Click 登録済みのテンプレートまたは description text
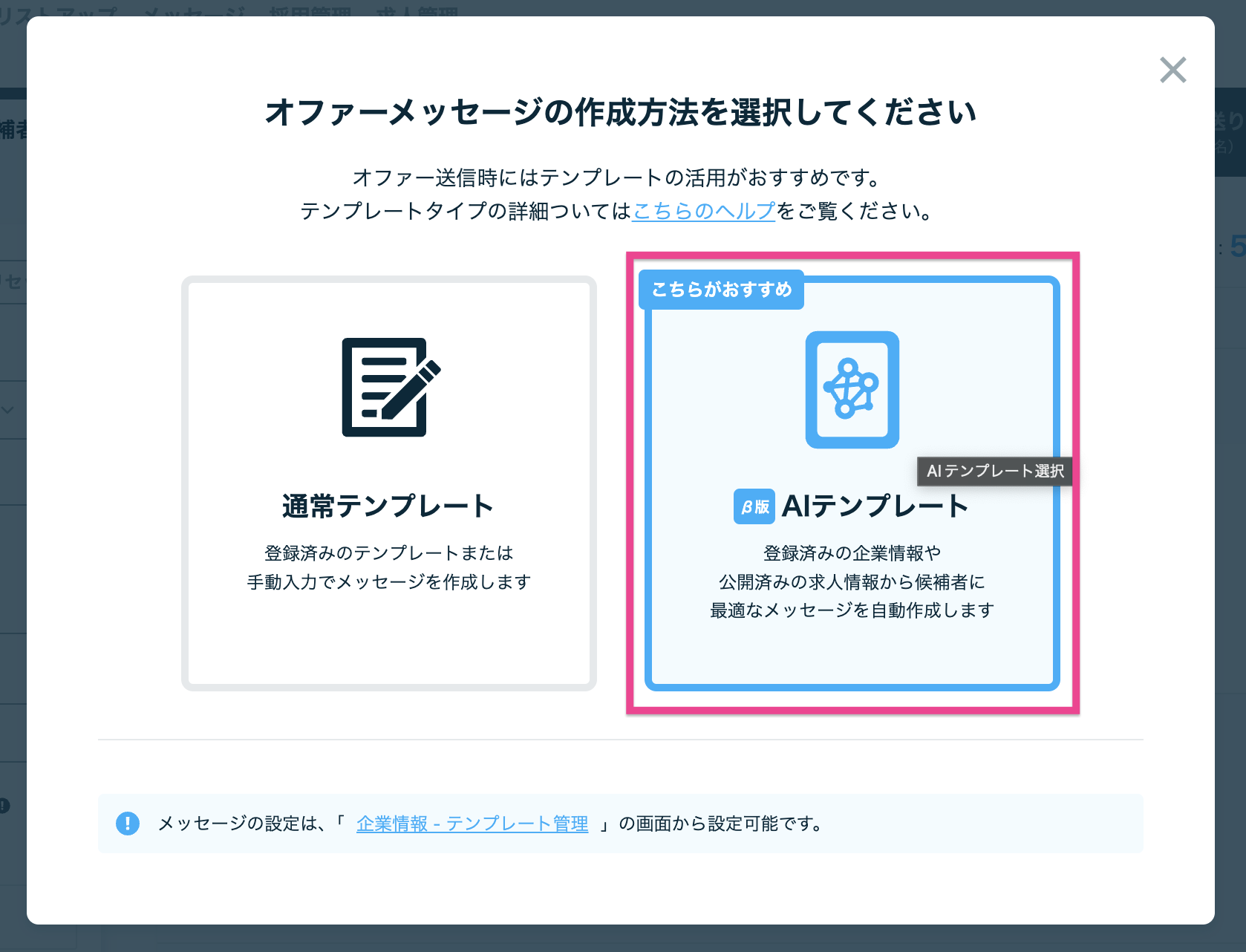Viewport: 1246px width, 952px height. [388, 553]
